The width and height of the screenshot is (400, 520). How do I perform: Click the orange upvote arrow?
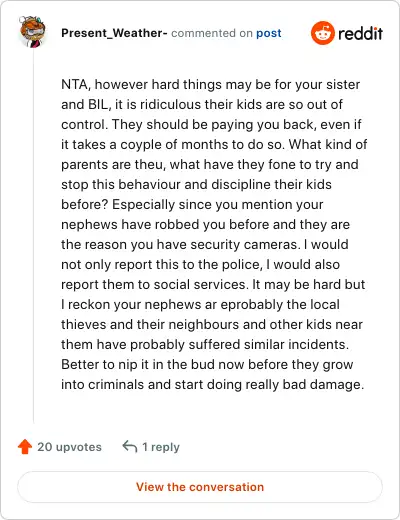25,447
